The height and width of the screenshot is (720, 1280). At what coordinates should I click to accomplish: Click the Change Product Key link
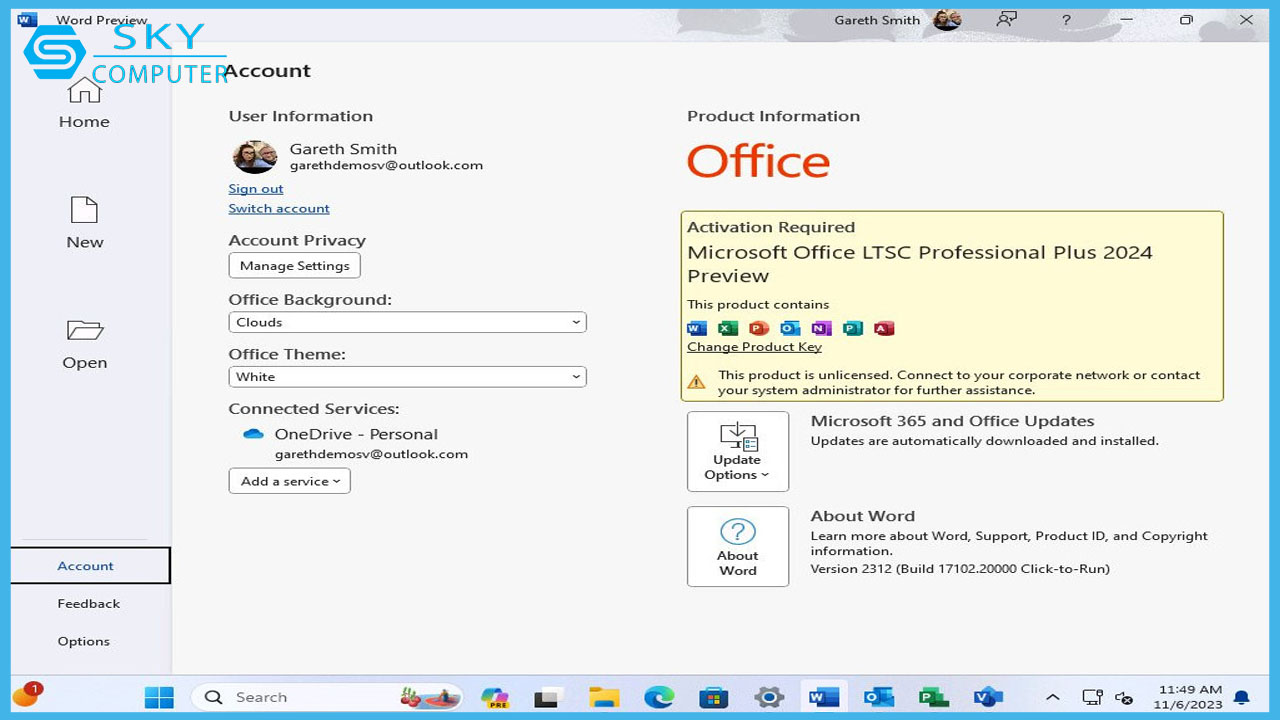(x=754, y=347)
